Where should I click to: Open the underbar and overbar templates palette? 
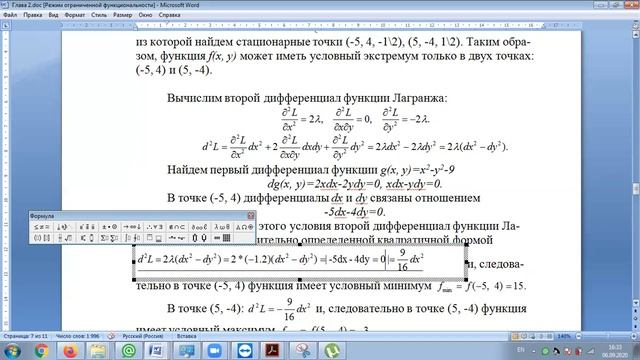[155, 238]
